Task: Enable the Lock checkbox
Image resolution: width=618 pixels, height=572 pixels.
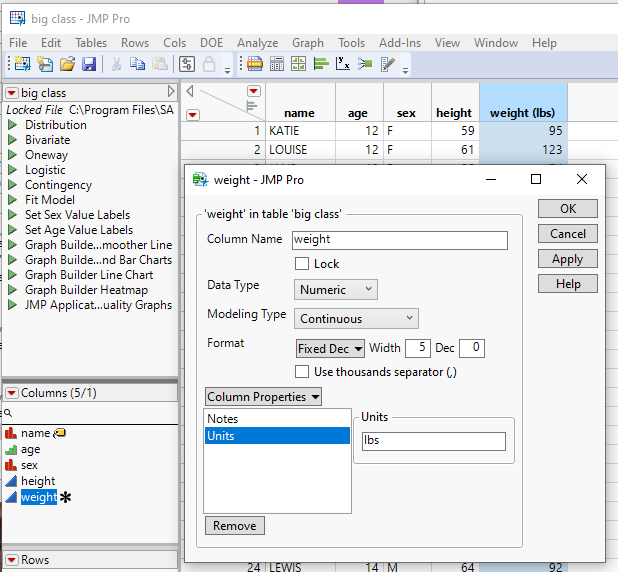Action: coord(302,264)
